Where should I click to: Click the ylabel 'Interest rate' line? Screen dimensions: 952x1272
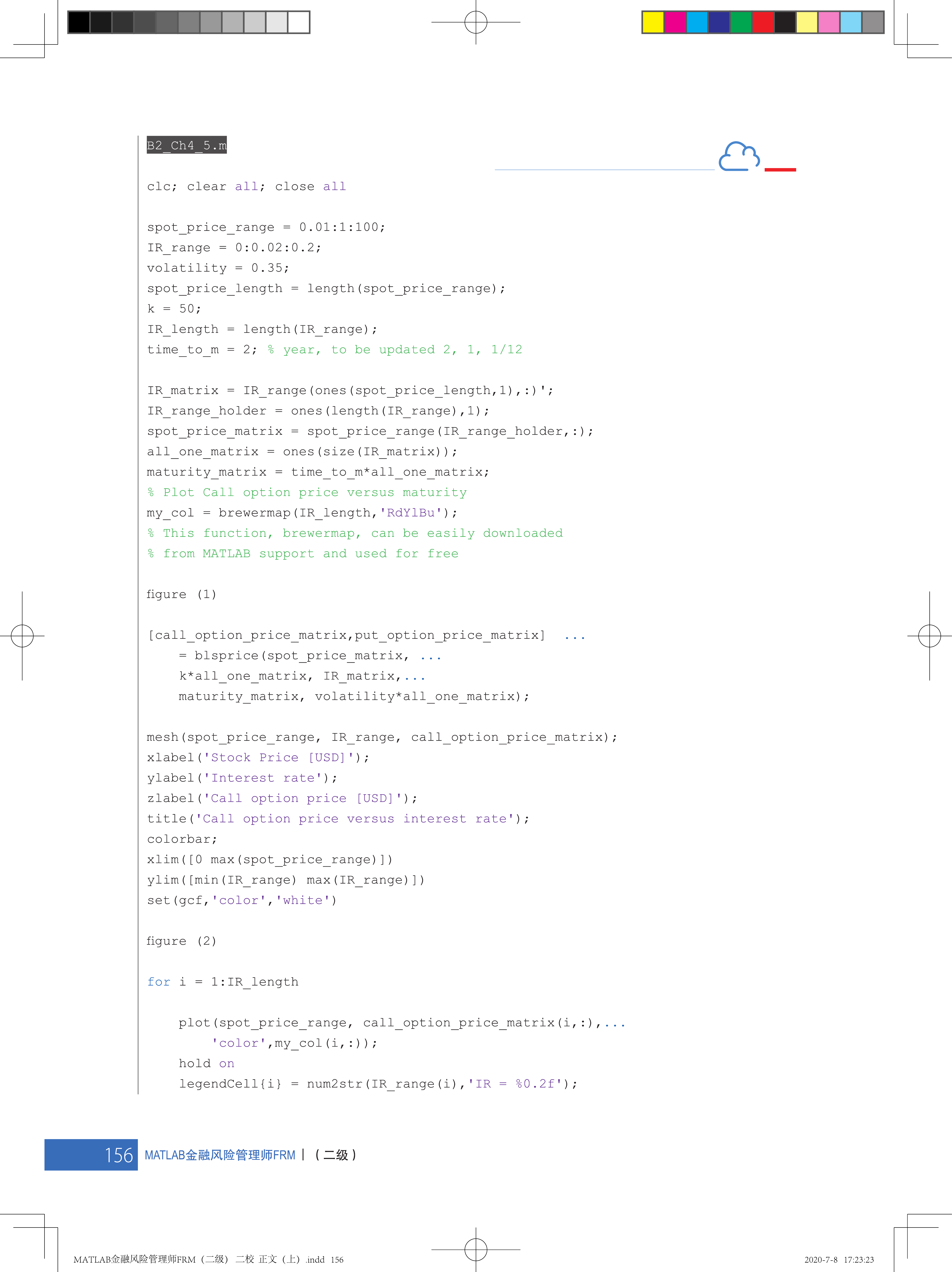pyautogui.click(x=242, y=778)
